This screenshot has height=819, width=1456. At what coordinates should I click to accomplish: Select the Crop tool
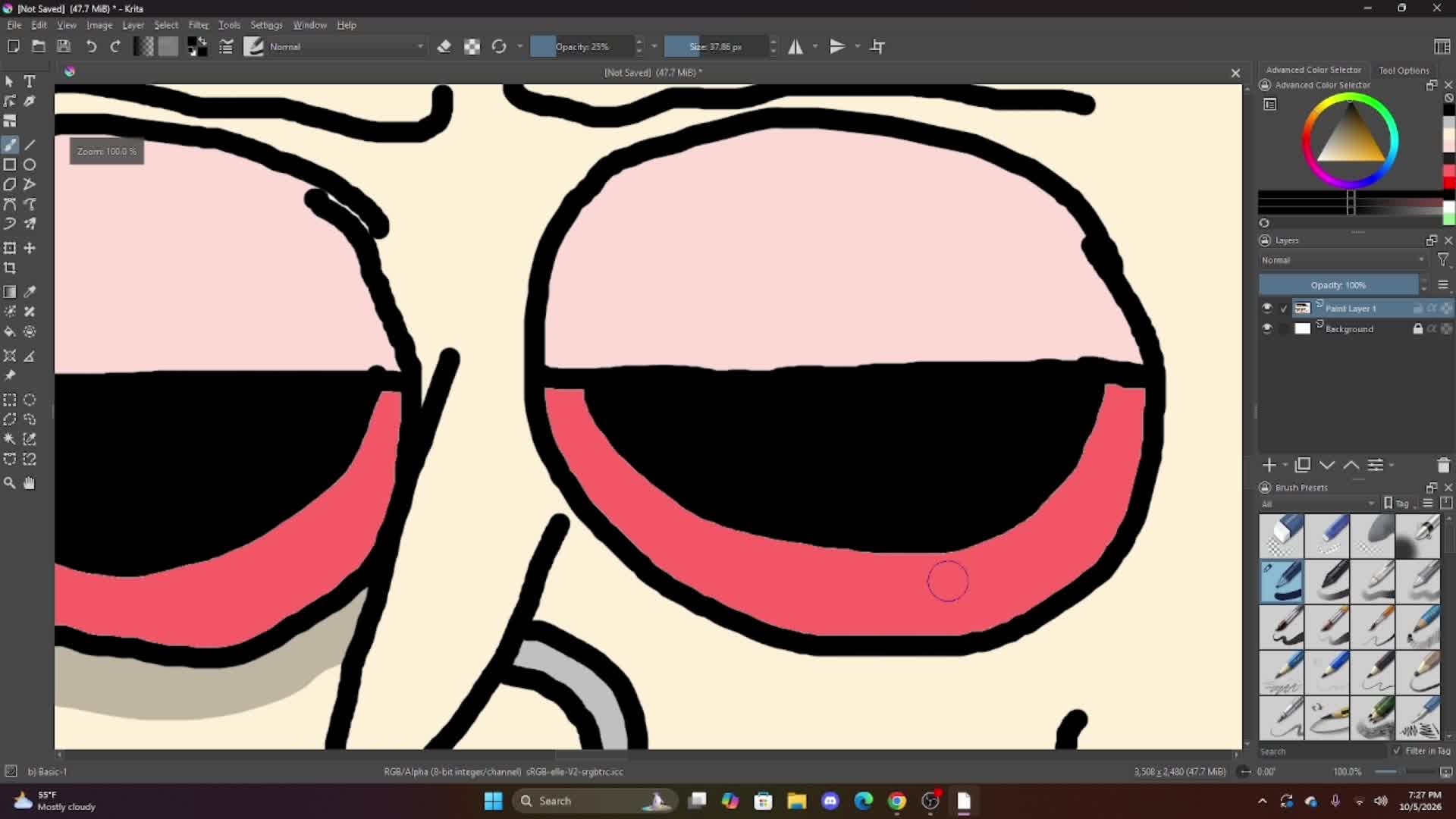click(x=10, y=268)
